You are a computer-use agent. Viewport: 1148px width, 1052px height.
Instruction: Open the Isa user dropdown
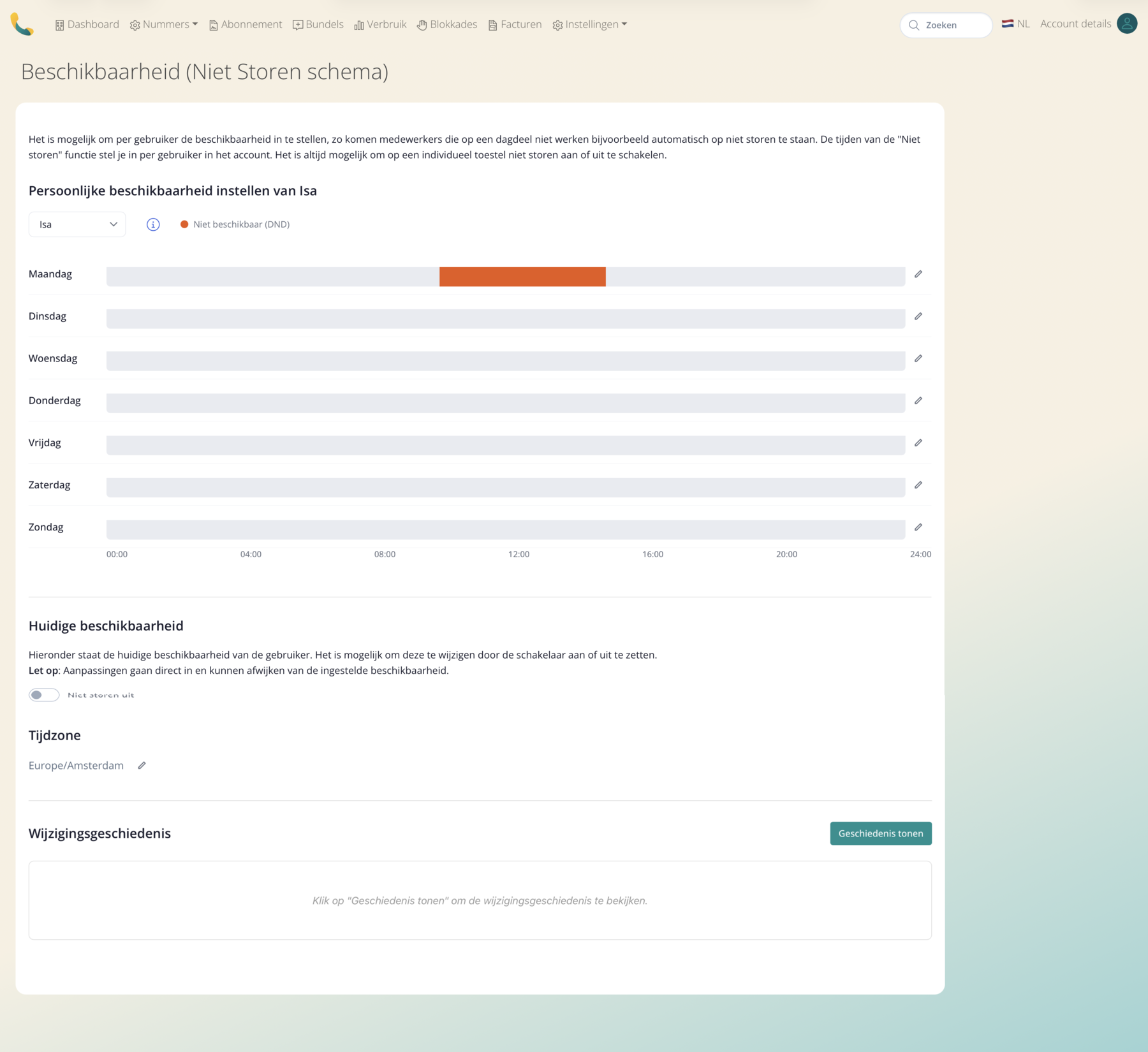click(77, 224)
